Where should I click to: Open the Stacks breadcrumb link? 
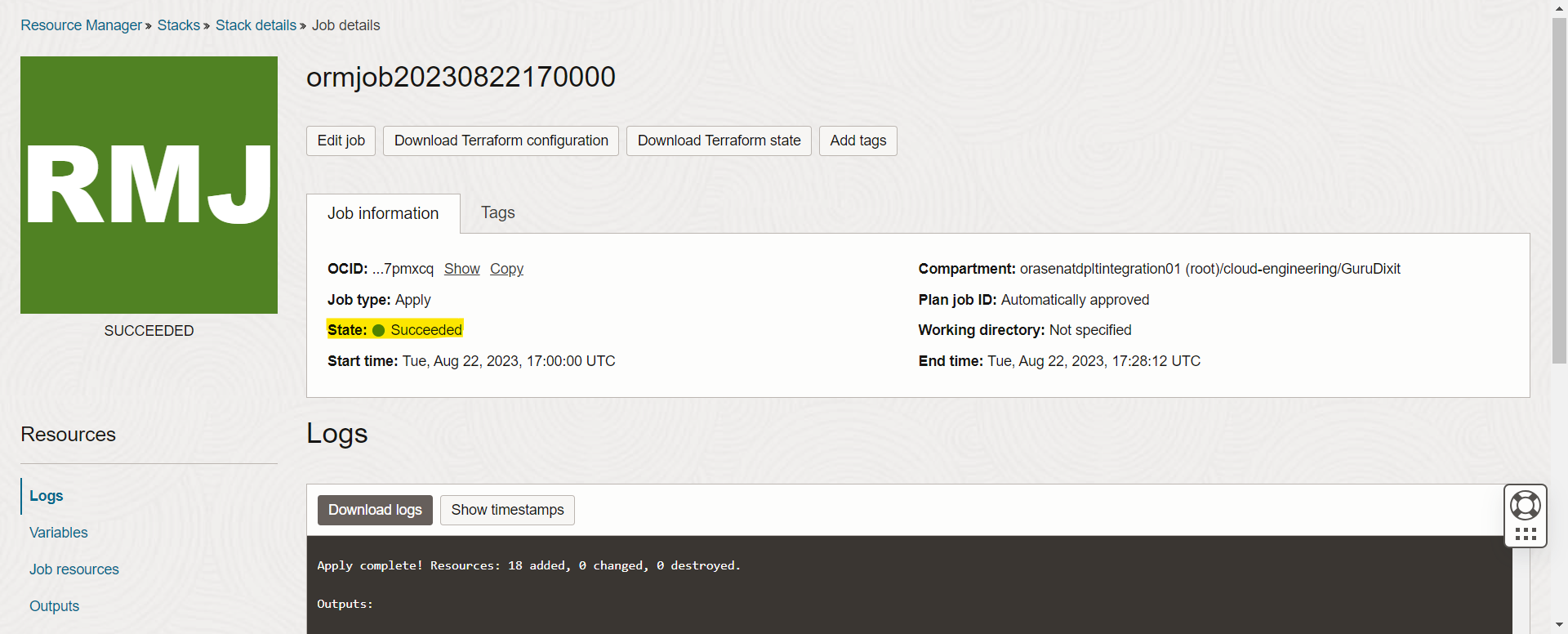(x=178, y=25)
